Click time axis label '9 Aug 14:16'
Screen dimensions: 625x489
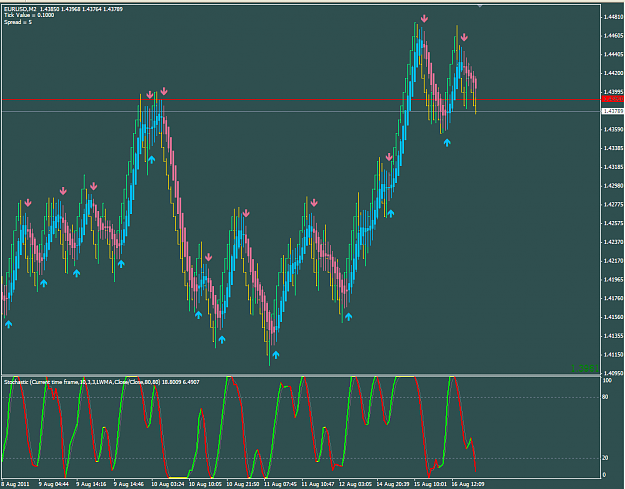91,484
